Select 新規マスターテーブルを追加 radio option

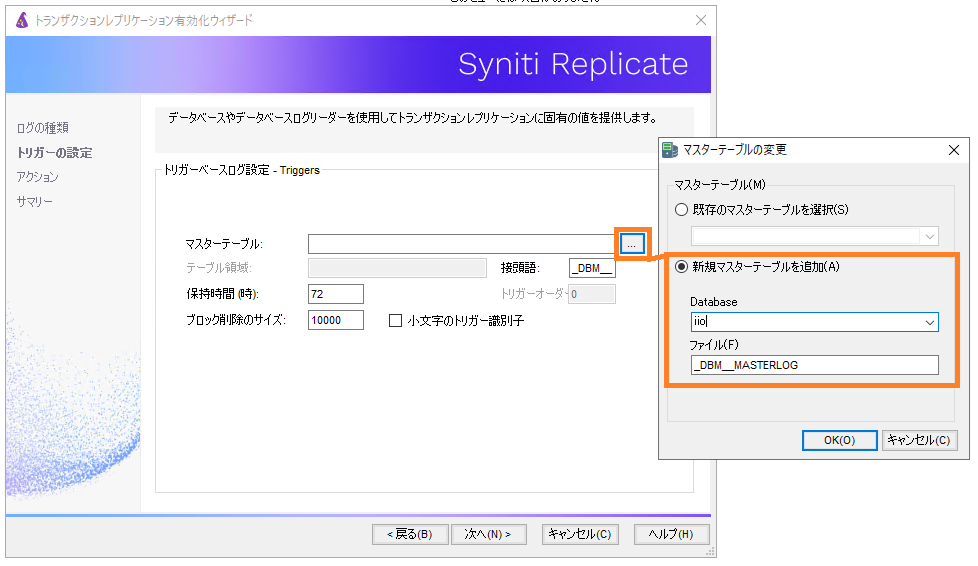pyautogui.click(x=682, y=267)
